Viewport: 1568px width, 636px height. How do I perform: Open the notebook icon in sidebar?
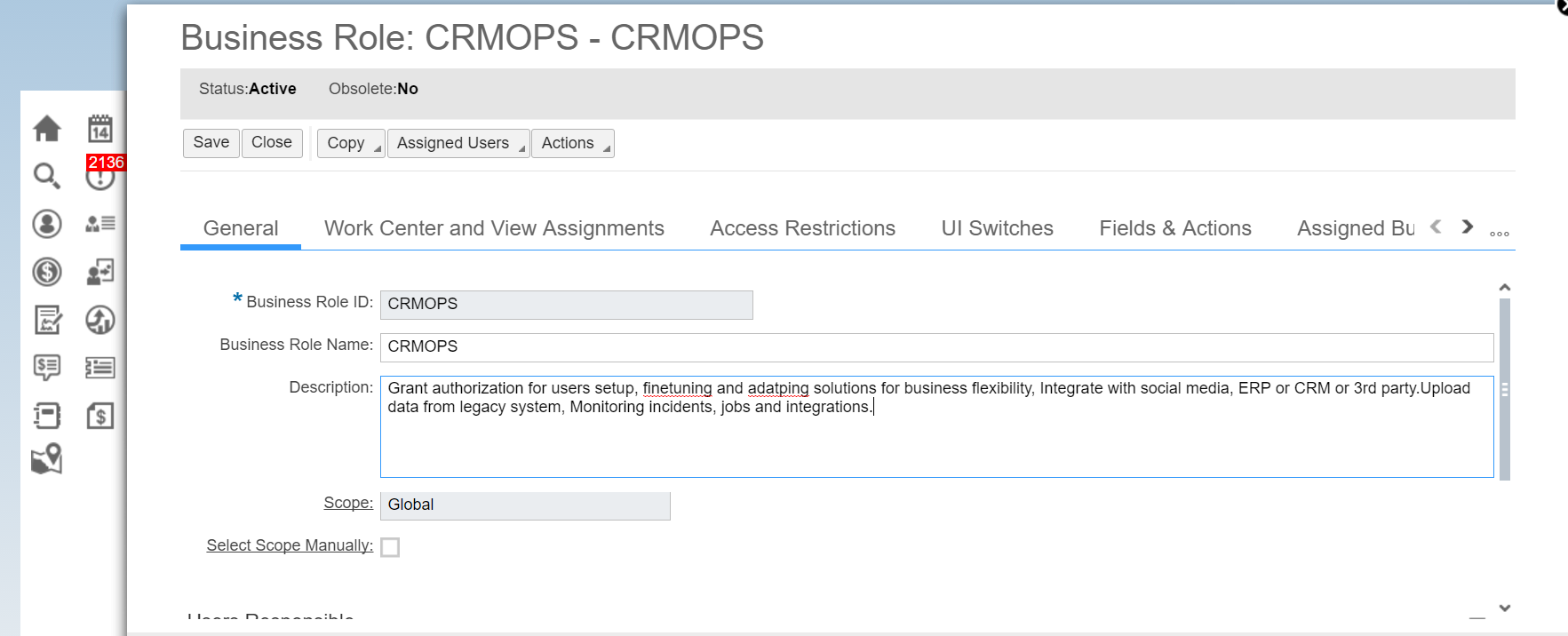(x=47, y=416)
